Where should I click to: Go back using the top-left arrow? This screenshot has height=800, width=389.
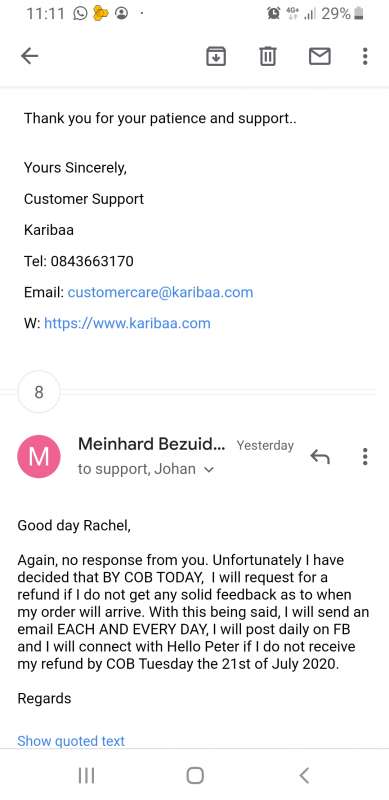click(30, 56)
